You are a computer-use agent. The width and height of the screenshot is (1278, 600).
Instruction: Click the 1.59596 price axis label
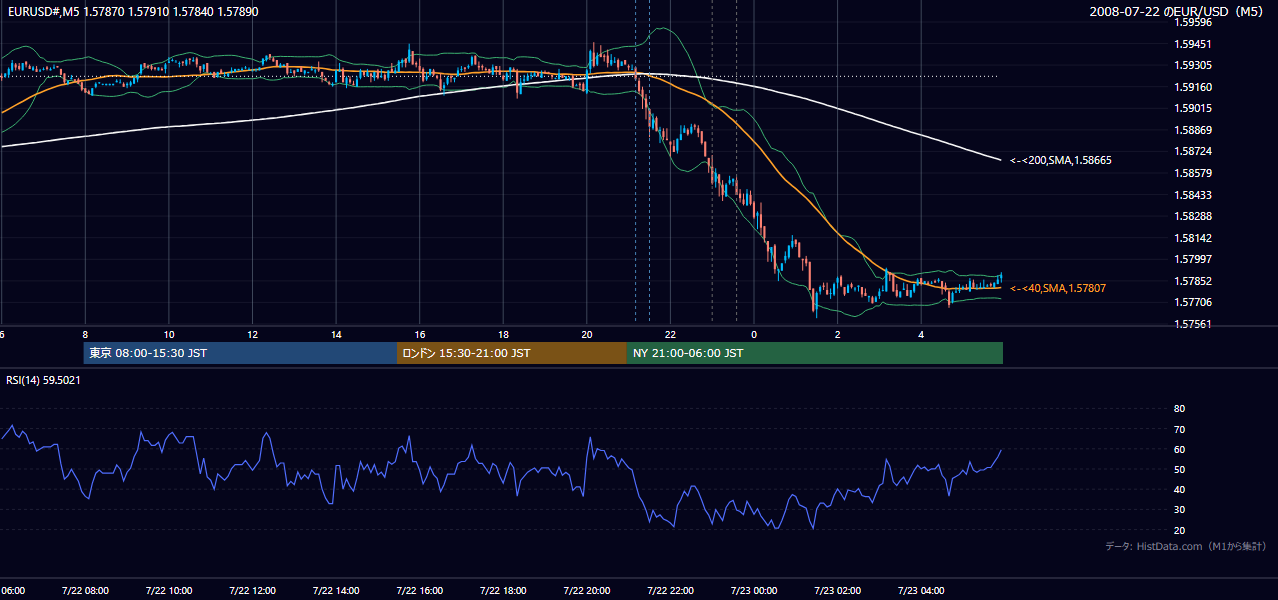[x=1193, y=22]
